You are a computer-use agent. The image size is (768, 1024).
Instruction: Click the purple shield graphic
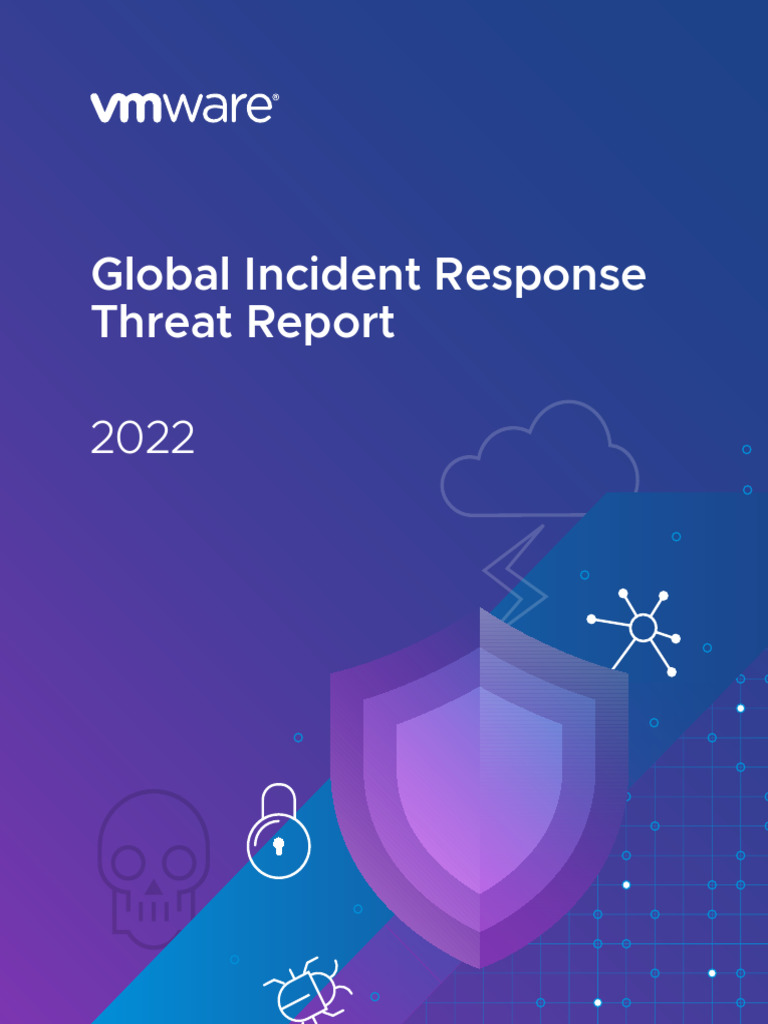tap(479, 788)
